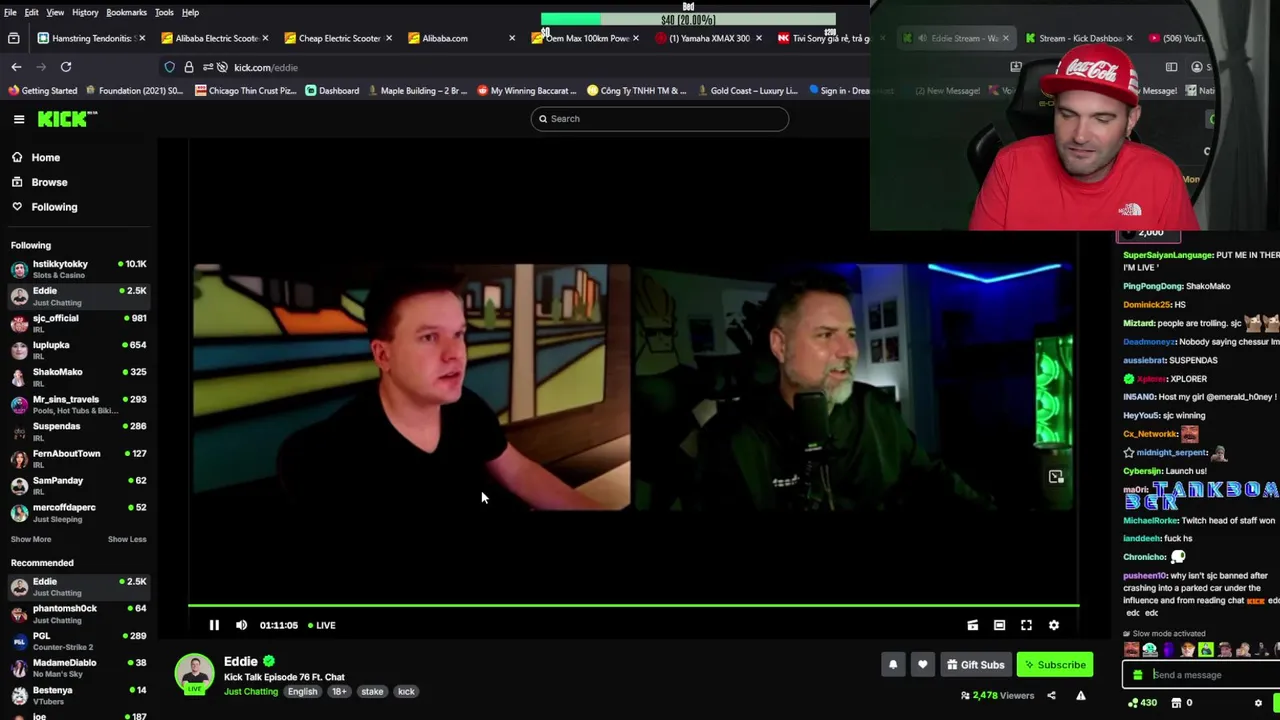The height and width of the screenshot is (720, 1280).
Task: Open the Dashboard bookmark
Action: pos(332,90)
